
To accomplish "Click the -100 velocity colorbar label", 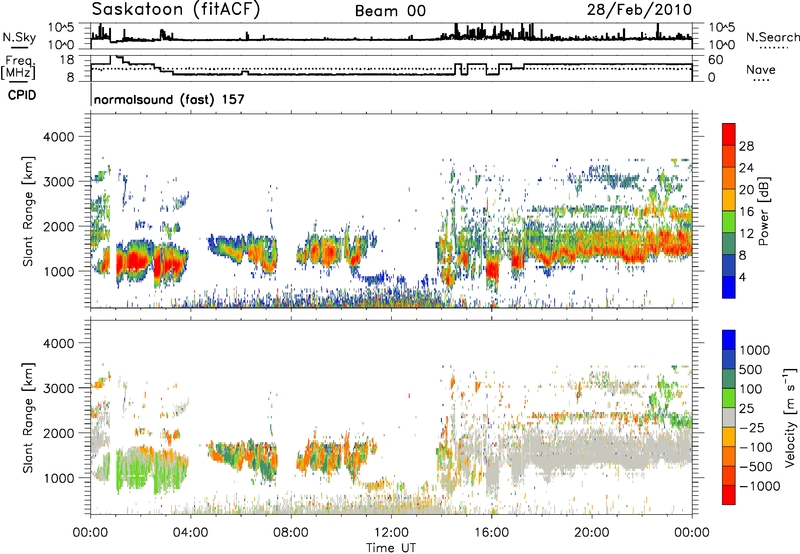I will (756, 447).
